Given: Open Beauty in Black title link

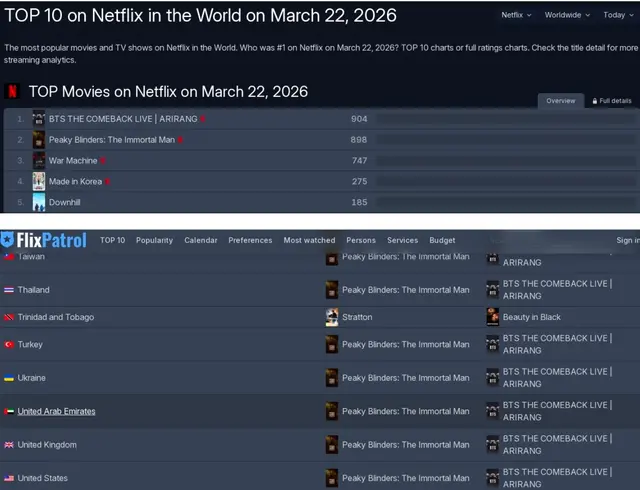Looking at the screenshot, I should point(531,317).
